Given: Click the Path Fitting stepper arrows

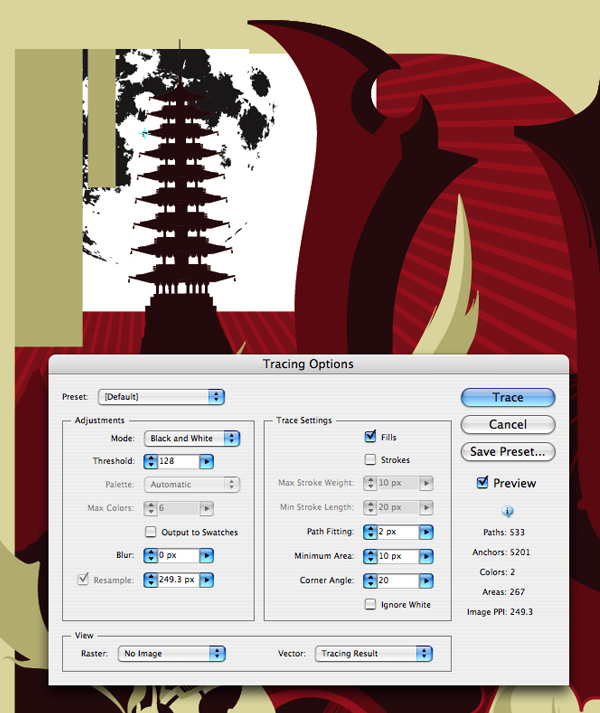Looking at the screenshot, I should pos(370,532).
